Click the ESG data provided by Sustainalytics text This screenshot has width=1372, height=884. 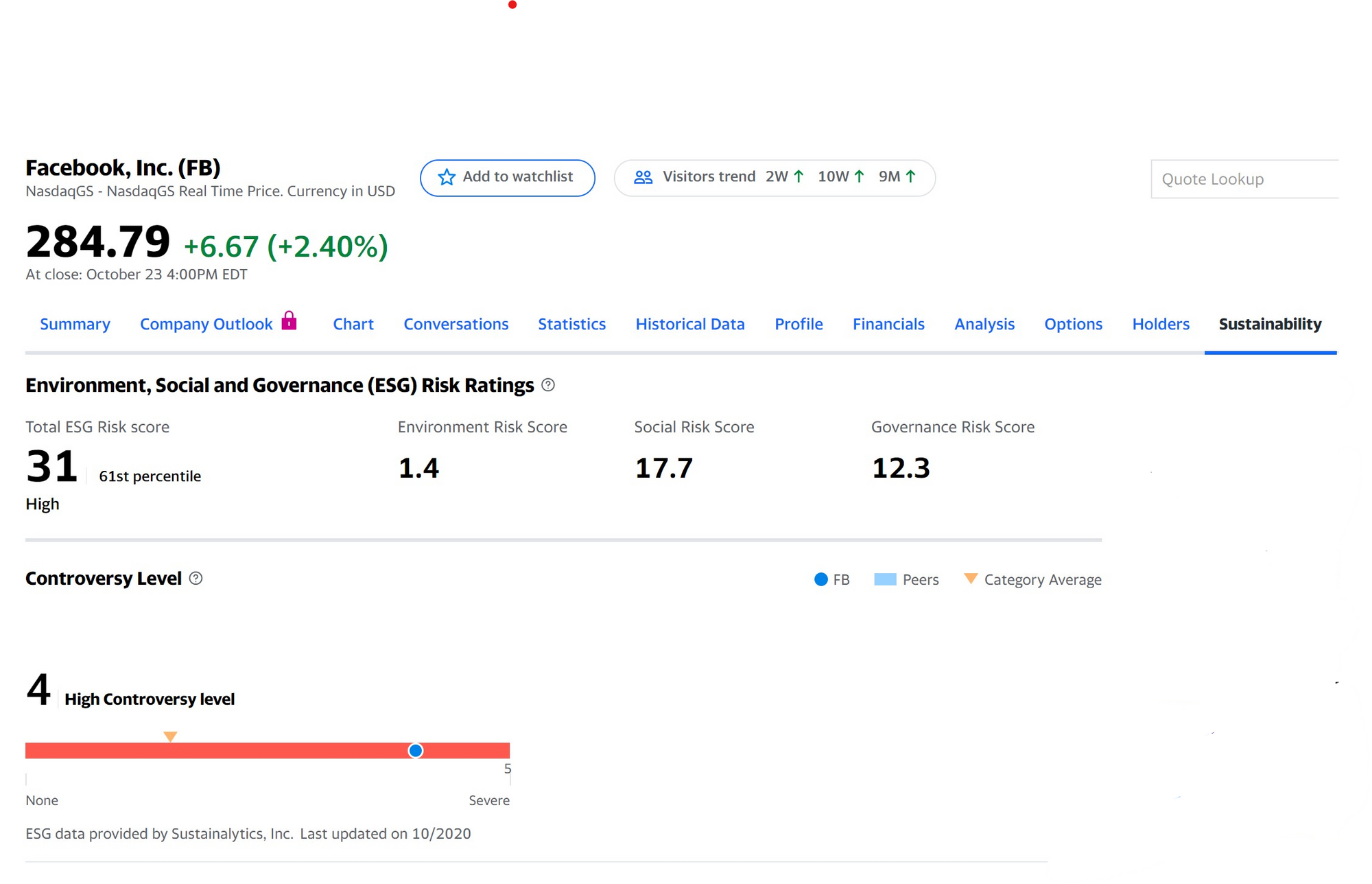click(x=159, y=834)
